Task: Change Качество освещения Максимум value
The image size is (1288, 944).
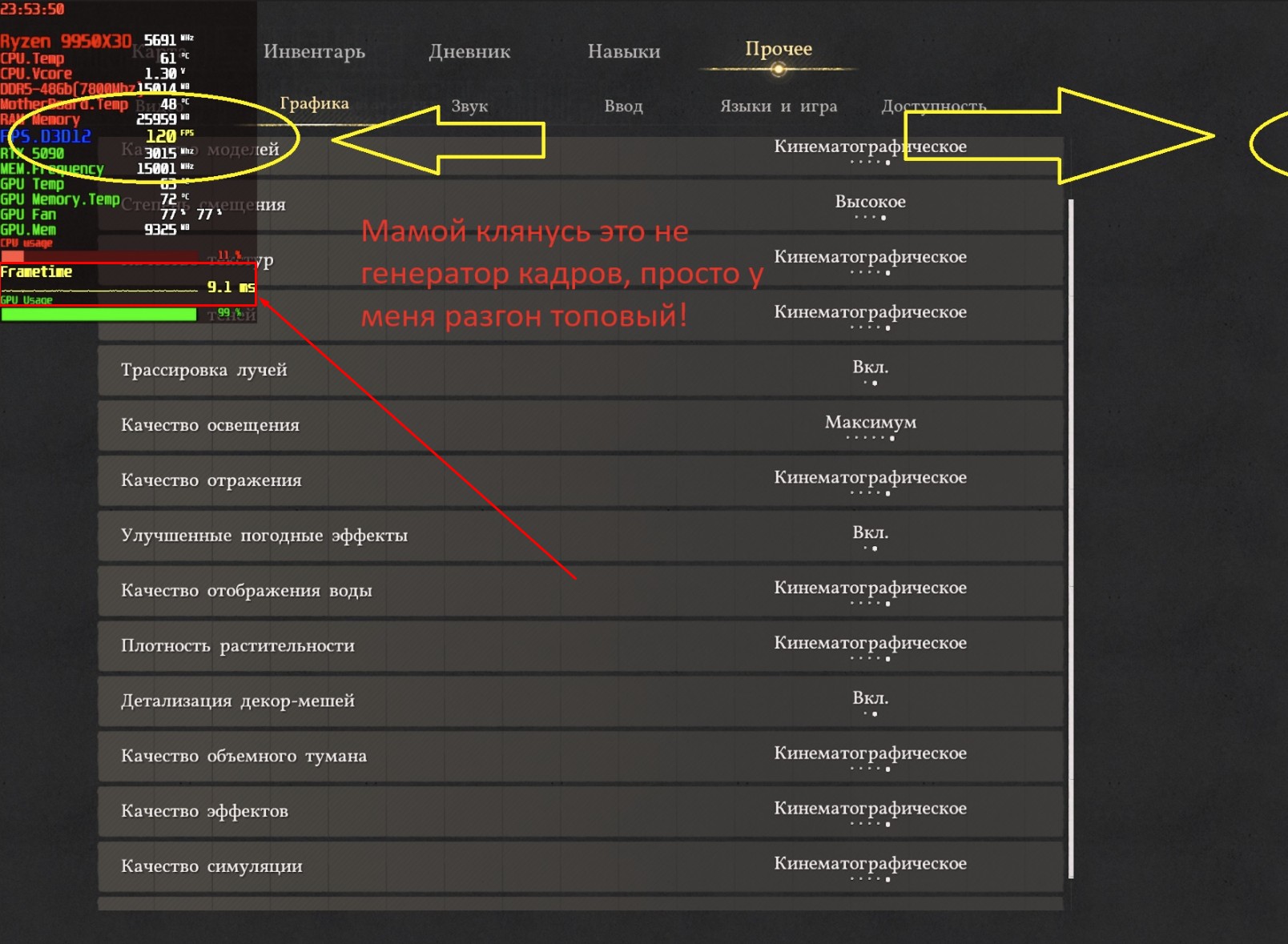Action: [871, 422]
